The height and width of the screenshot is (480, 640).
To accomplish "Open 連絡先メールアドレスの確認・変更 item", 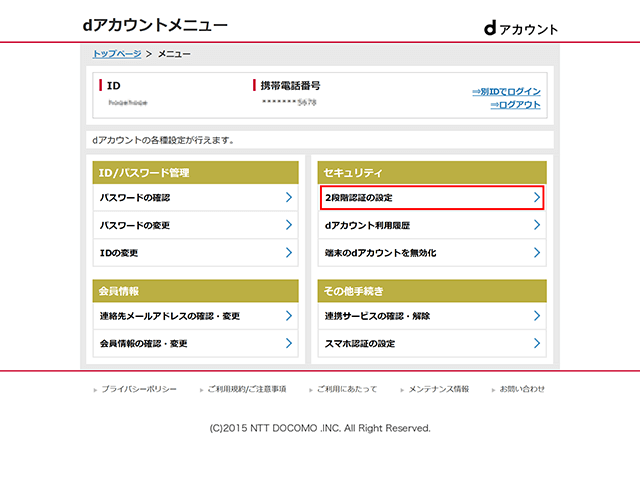I will (196, 316).
